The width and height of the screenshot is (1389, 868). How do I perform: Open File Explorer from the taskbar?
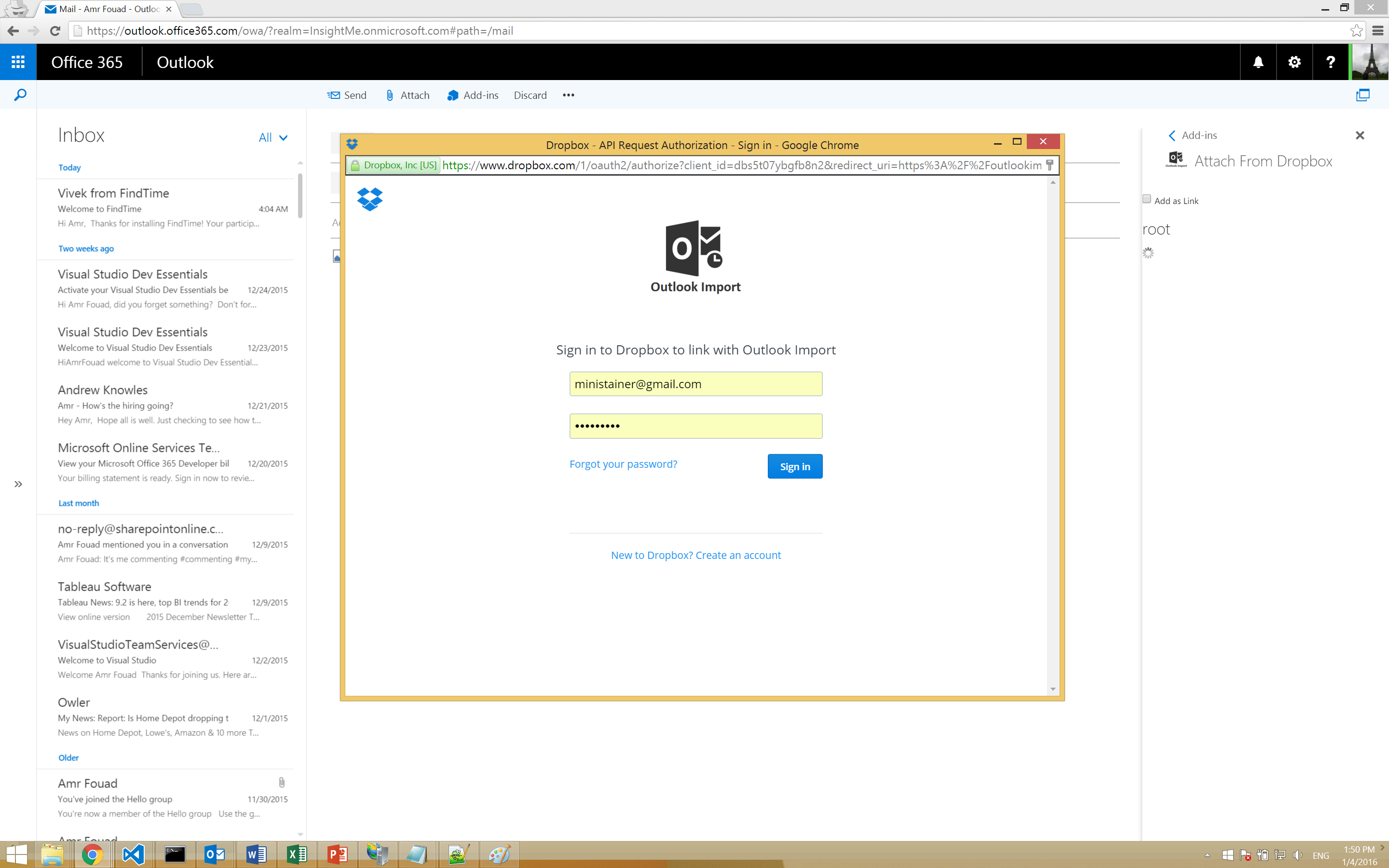[52, 855]
